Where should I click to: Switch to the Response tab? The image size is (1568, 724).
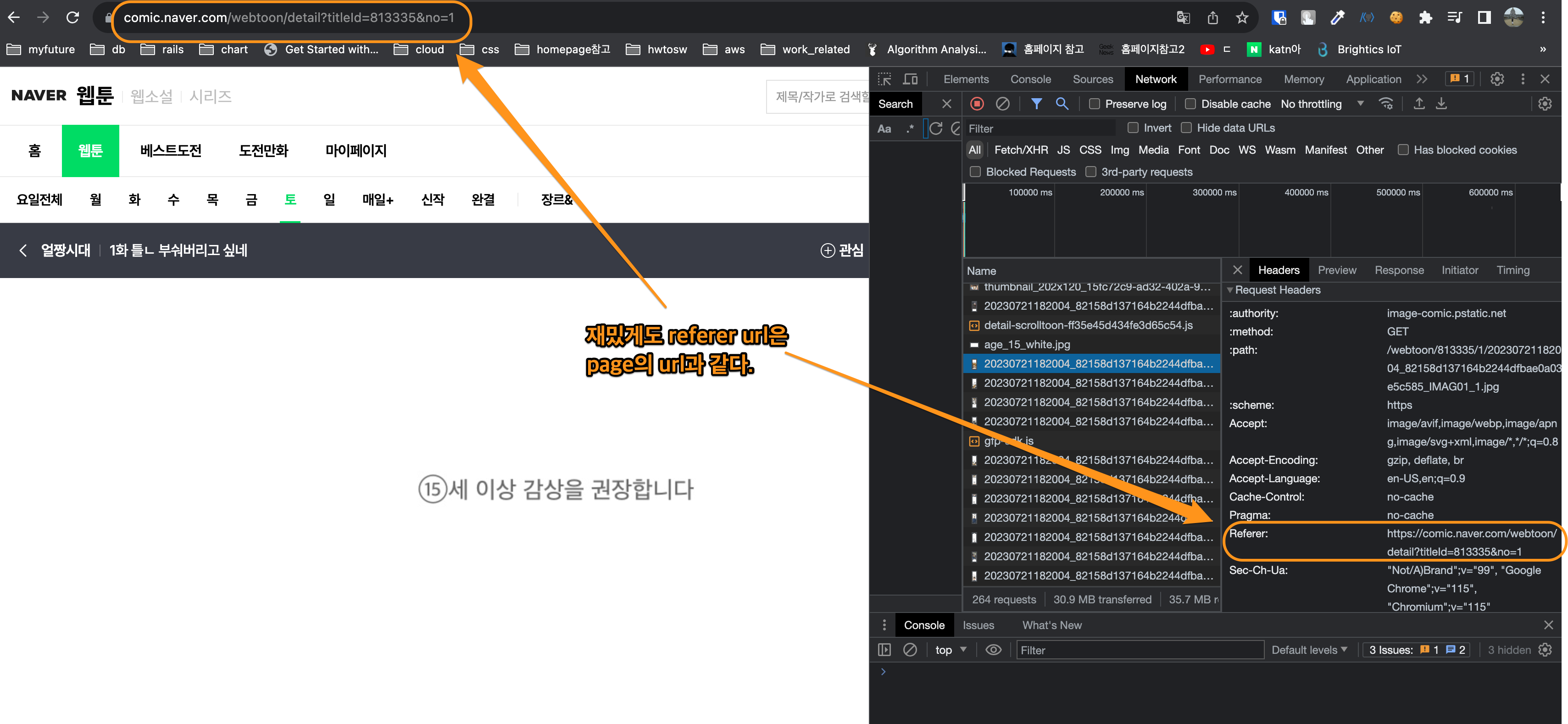point(1398,270)
